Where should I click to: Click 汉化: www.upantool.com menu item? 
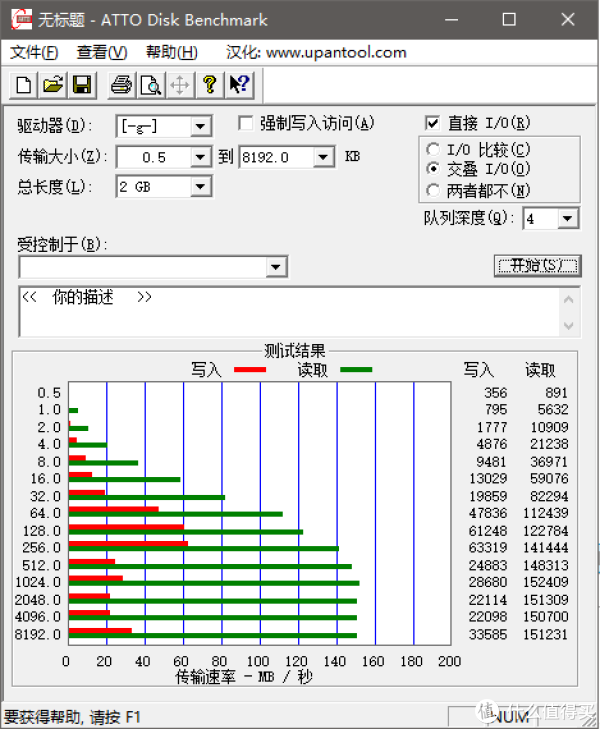[x=316, y=53]
